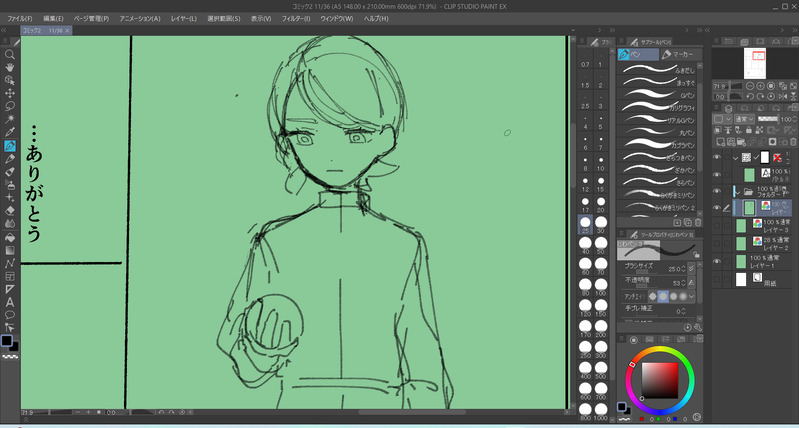Choose the カブラペン sub tool
This screenshot has width=799, height=428.
tap(657, 145)
